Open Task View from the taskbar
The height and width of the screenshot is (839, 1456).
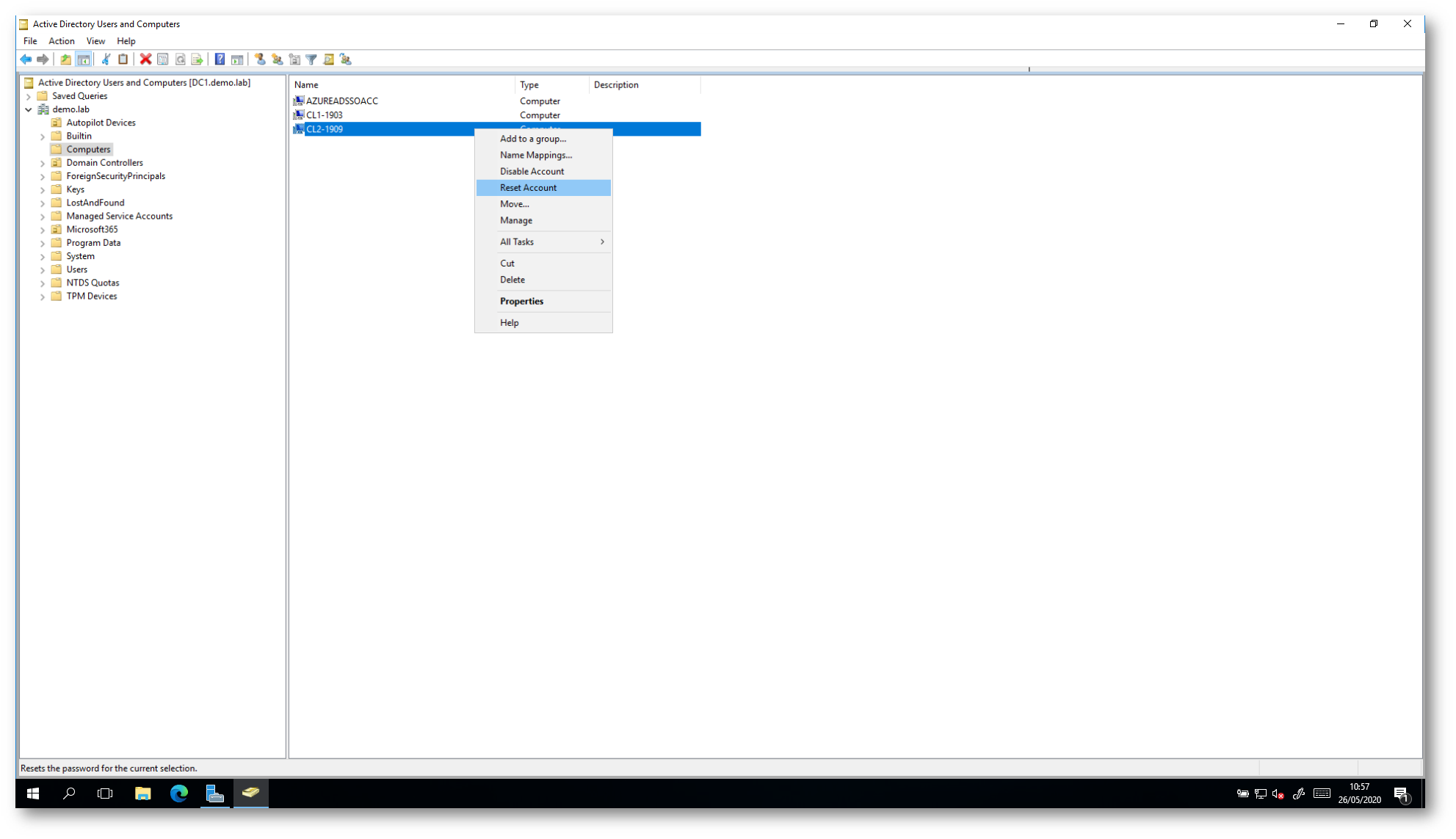(105, 793)
